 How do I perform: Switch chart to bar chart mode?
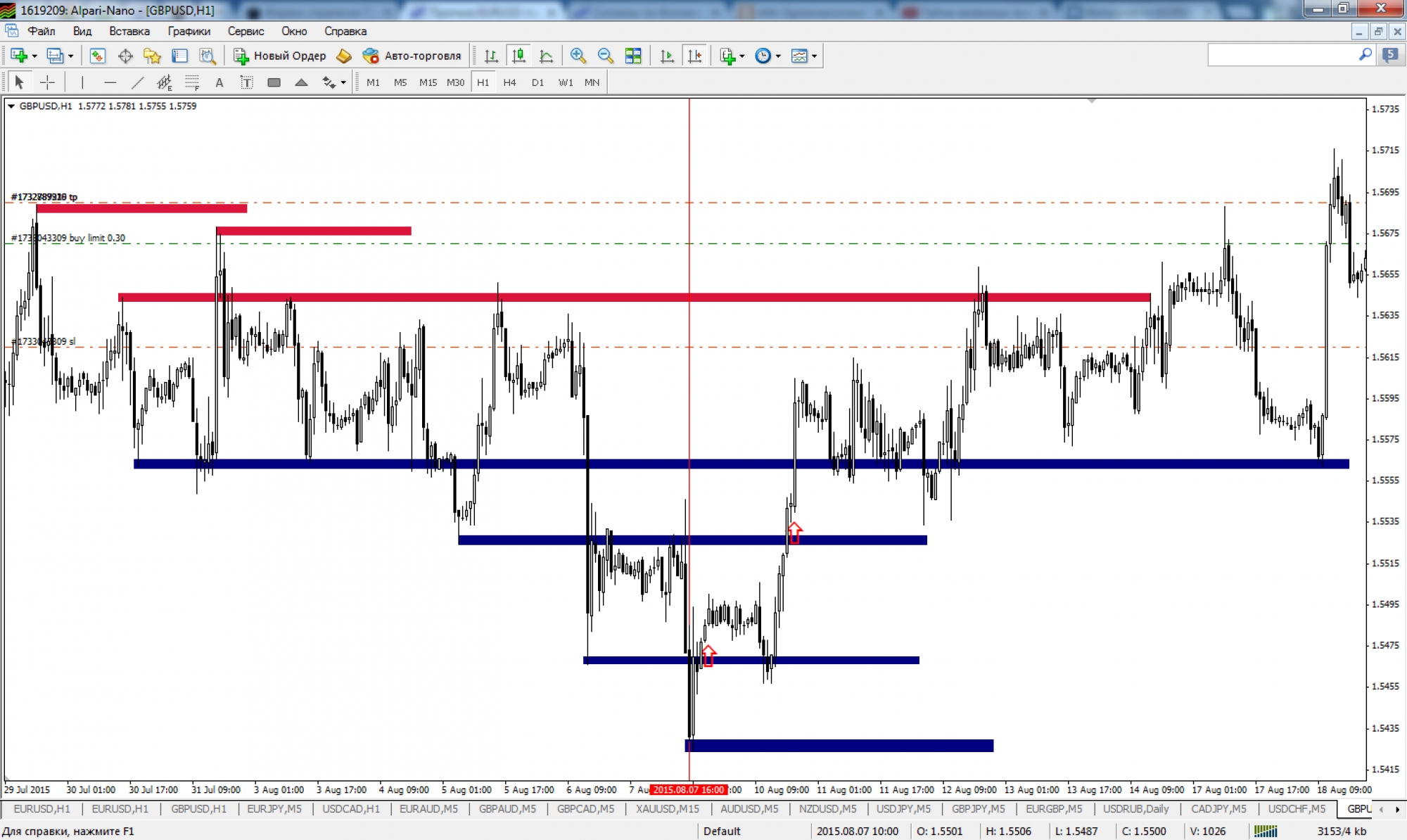pyautogui.click(x=491, y=56)
